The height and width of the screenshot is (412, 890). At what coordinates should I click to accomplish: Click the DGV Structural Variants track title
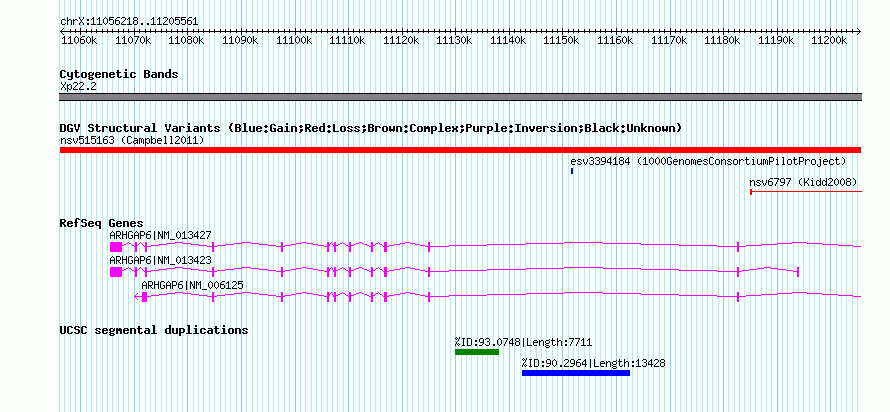coord(371,128)
